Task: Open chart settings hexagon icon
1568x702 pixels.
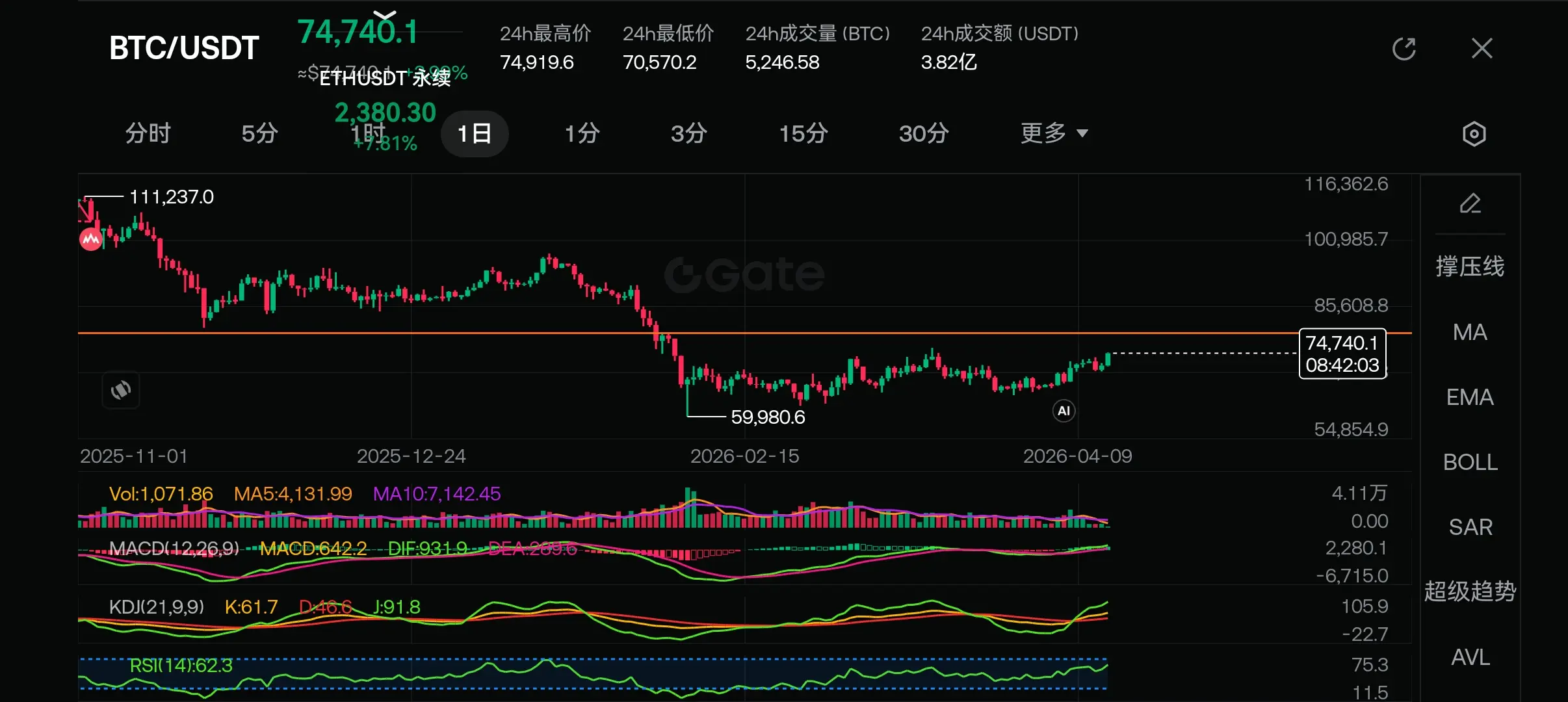Action: (1474, 134)
